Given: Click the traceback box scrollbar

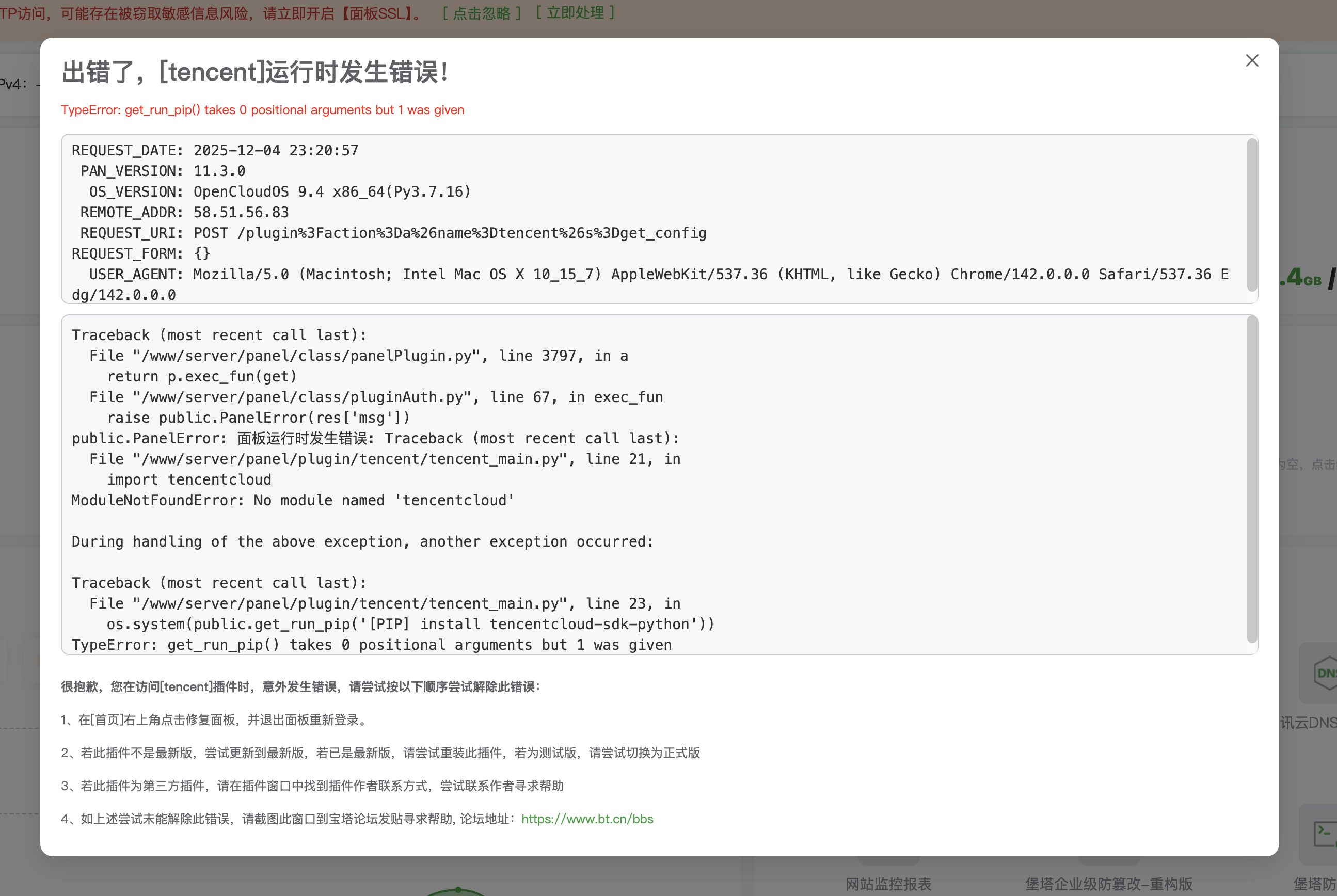Looking at the screenshot, I should 1251,479.
